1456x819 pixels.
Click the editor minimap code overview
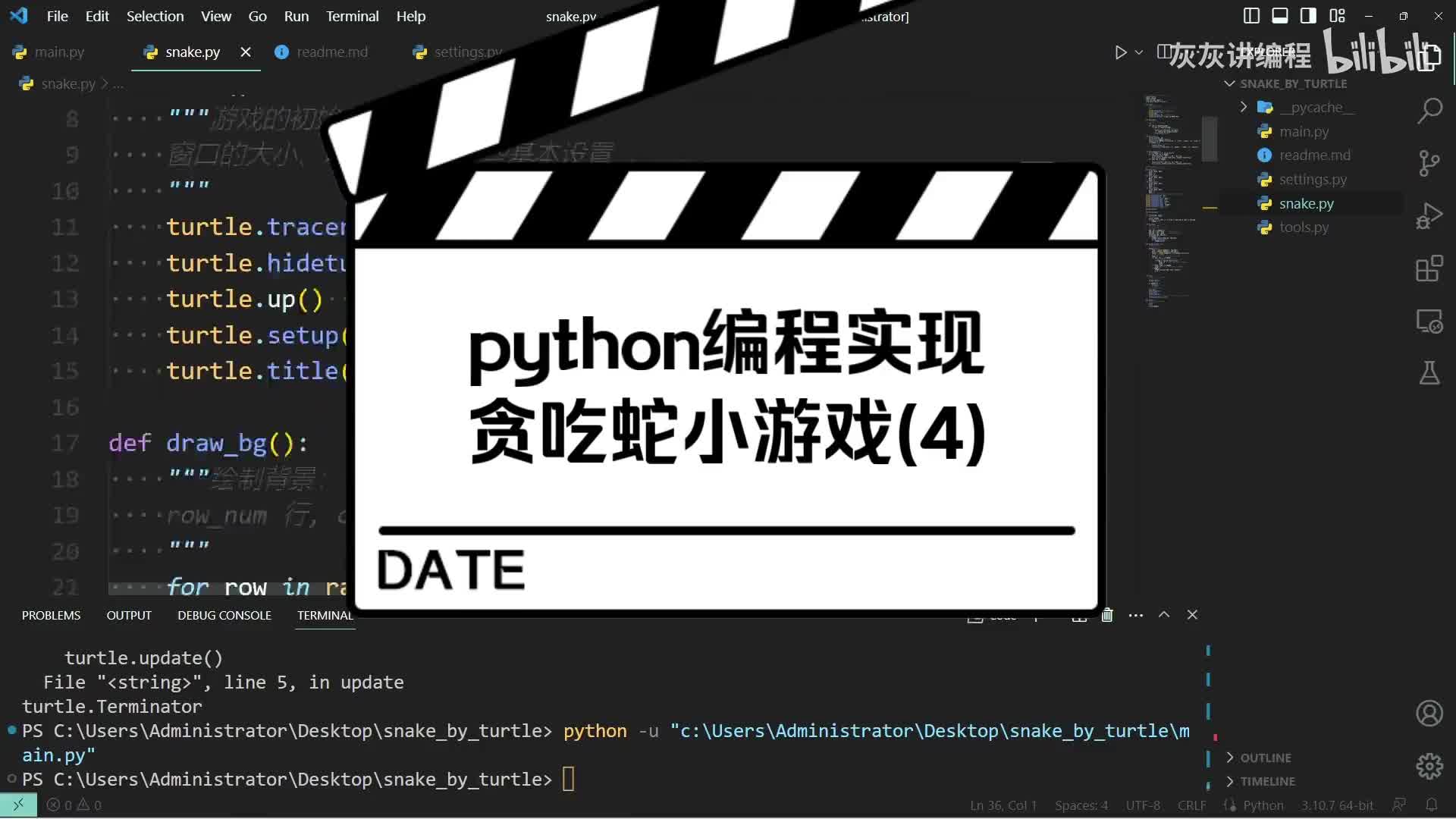pyautogui.click(x=1172, y=201)
